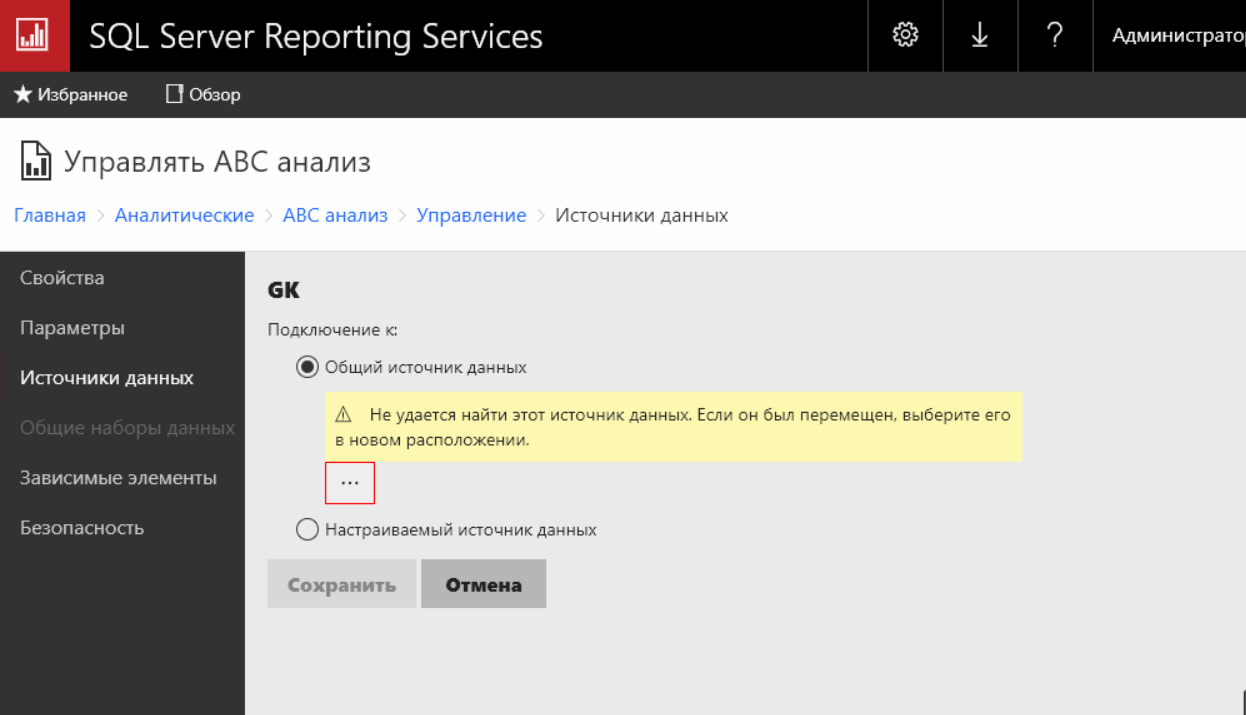Open help with the question mark icon

point(1055,35)
